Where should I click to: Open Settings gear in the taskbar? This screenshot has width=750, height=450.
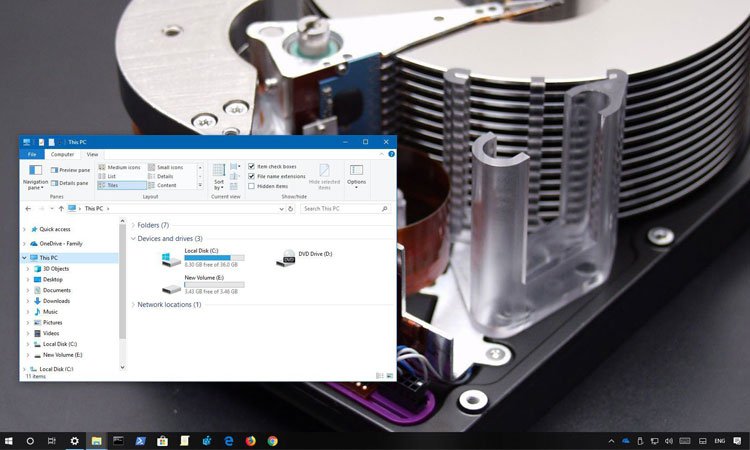click(74, 440)
